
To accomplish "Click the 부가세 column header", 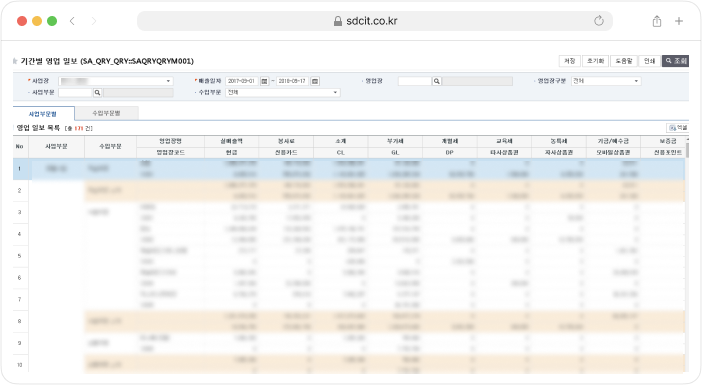I will click(395, 141).
